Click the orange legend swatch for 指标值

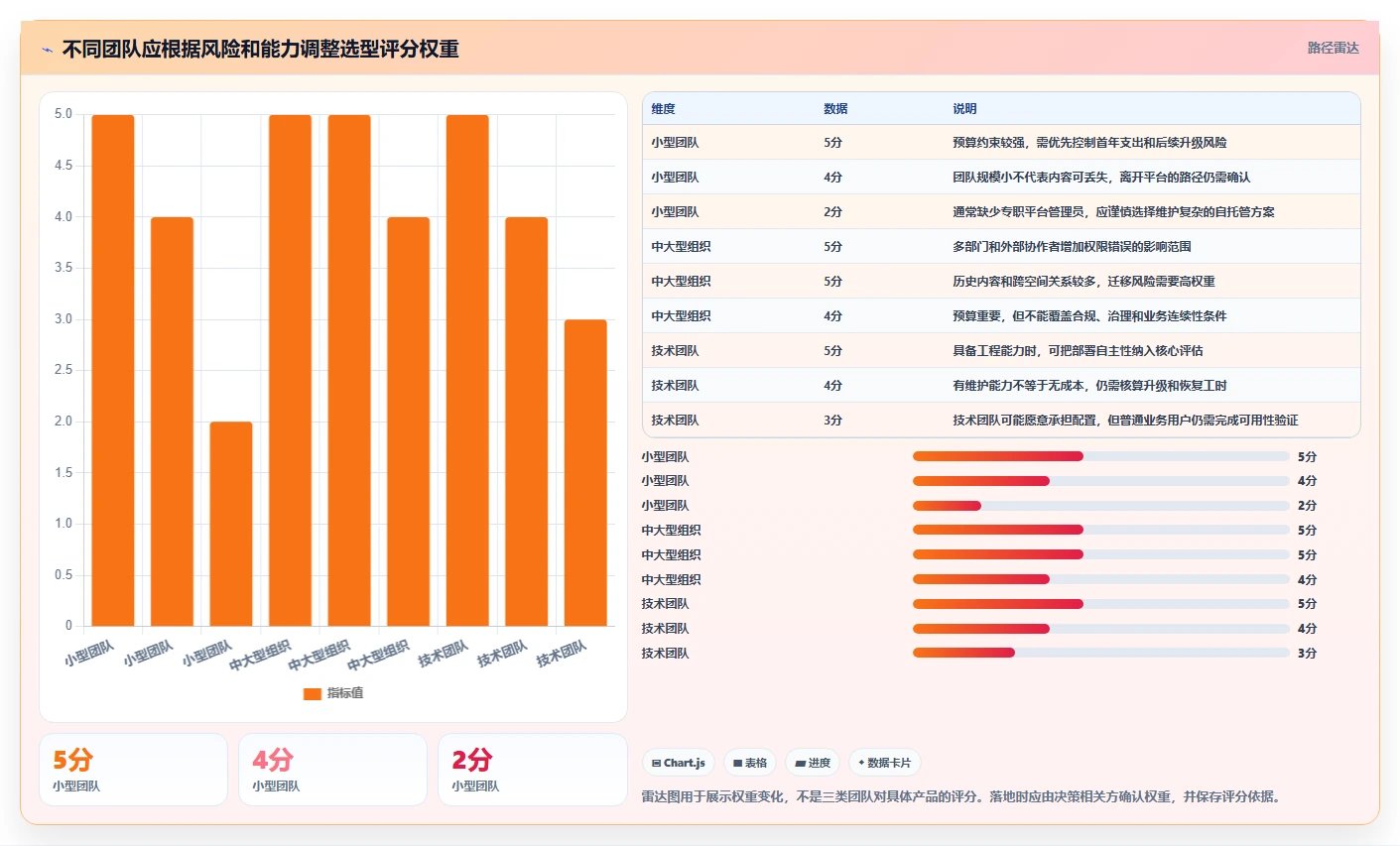(313, 693)
